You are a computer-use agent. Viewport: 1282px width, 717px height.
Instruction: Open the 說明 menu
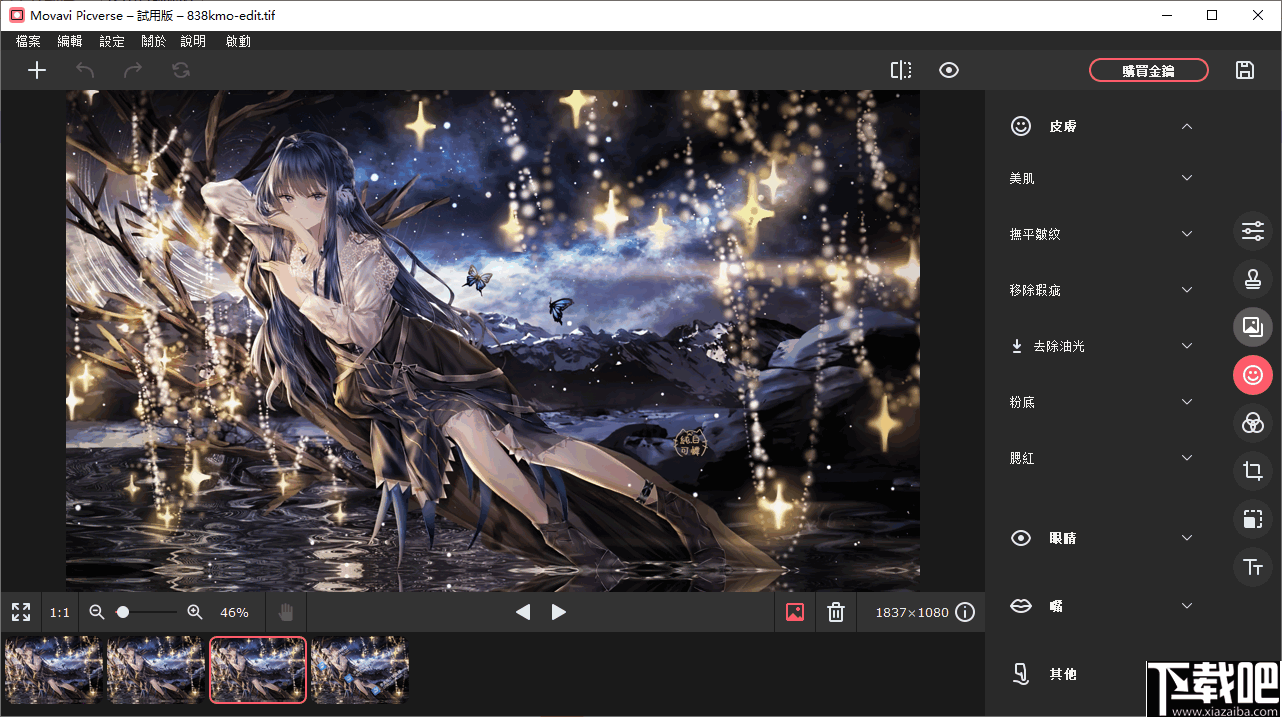[193, 41]
